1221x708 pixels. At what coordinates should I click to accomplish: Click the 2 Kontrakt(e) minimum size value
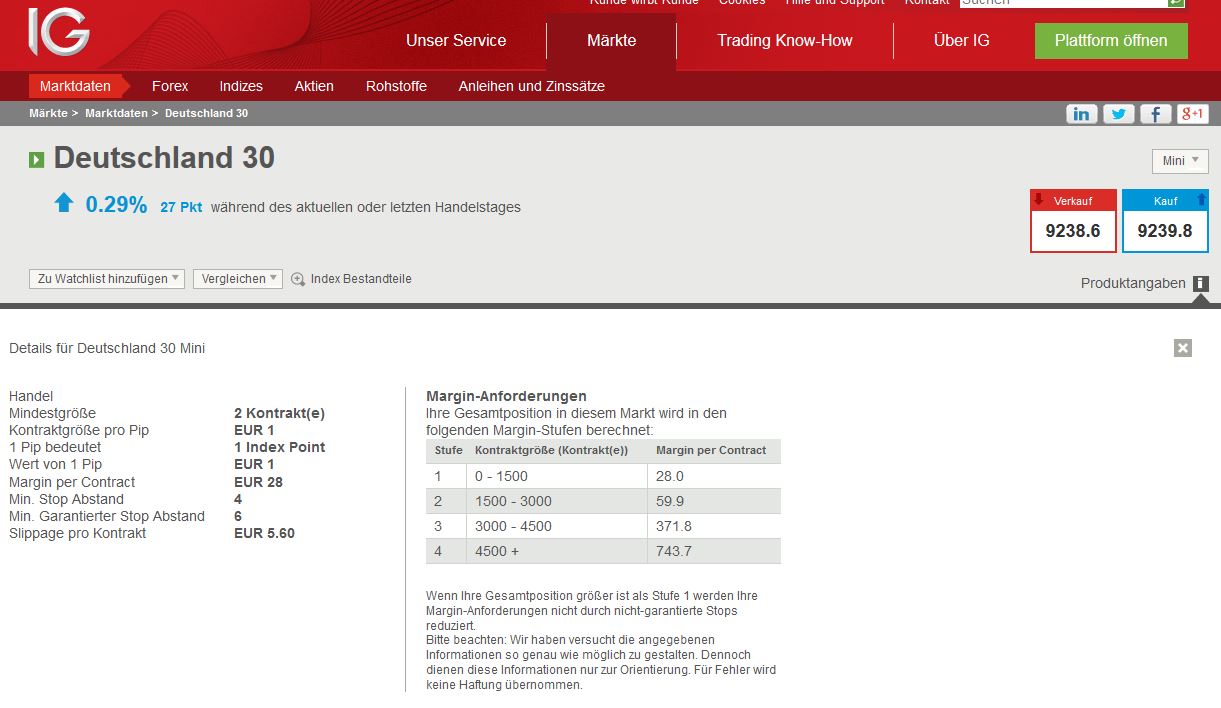pos(279,413)
